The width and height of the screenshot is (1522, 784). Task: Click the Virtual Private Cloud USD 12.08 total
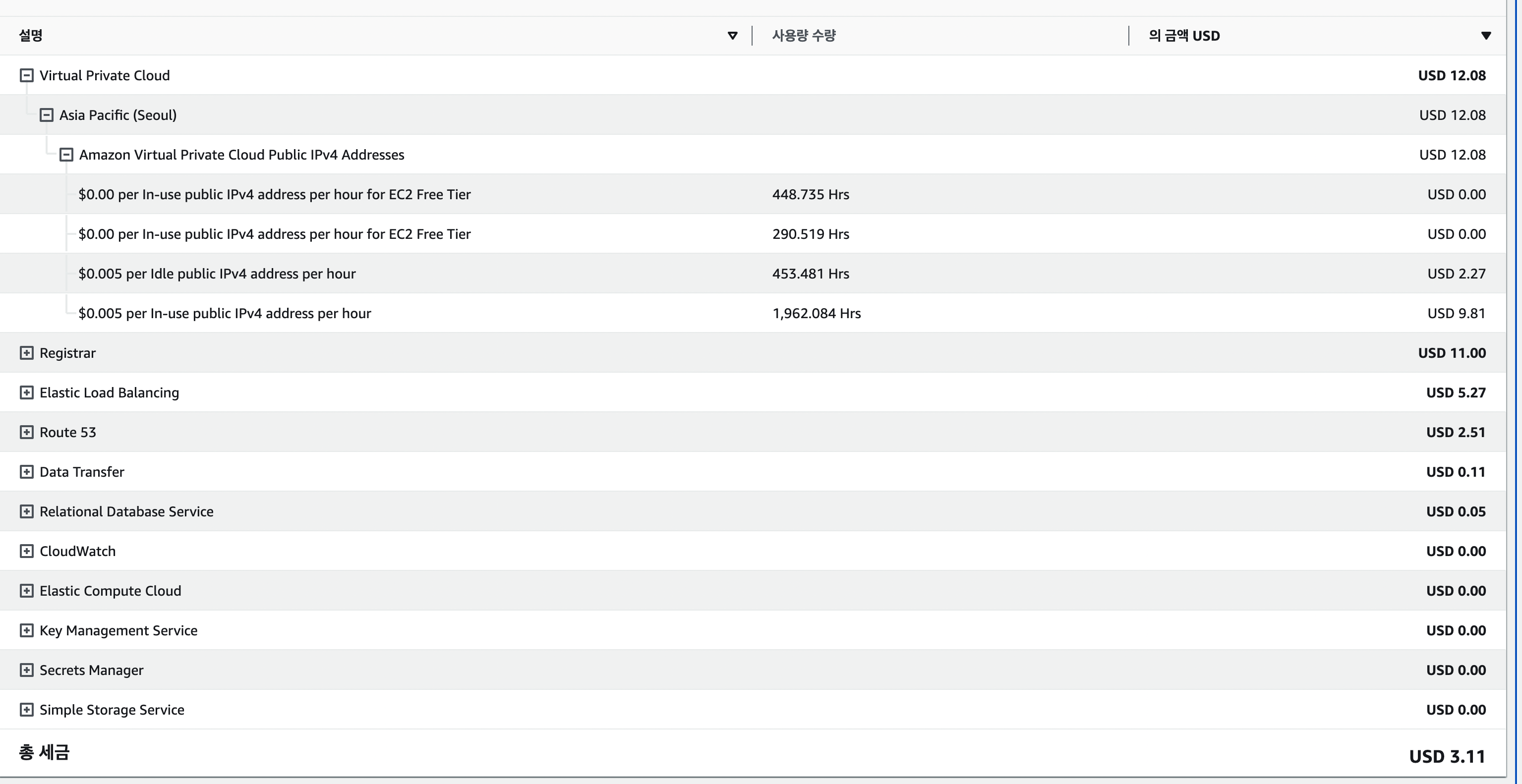(x=1452, y=75)
